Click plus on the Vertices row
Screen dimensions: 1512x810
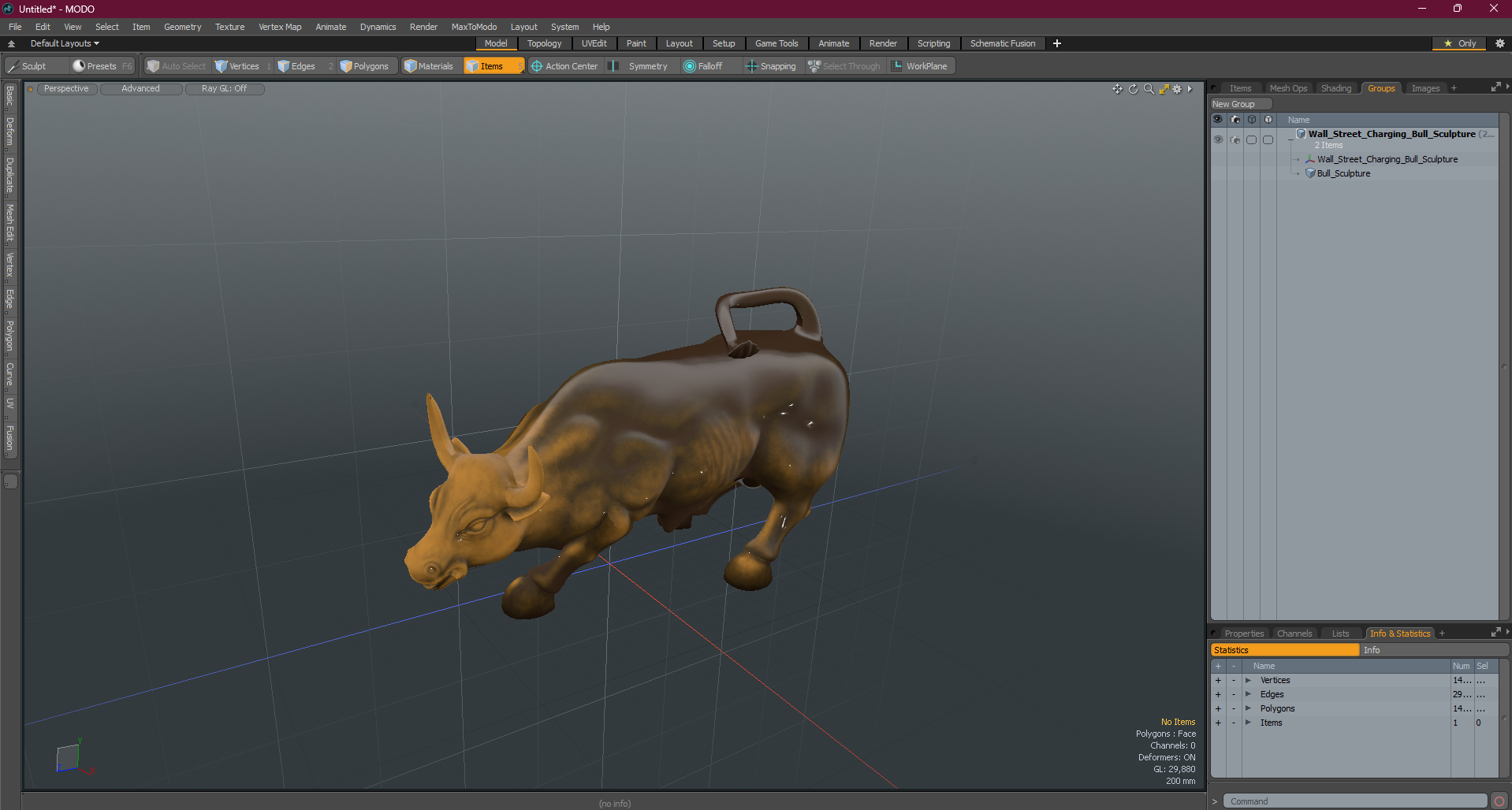[x=1218, y=680]
